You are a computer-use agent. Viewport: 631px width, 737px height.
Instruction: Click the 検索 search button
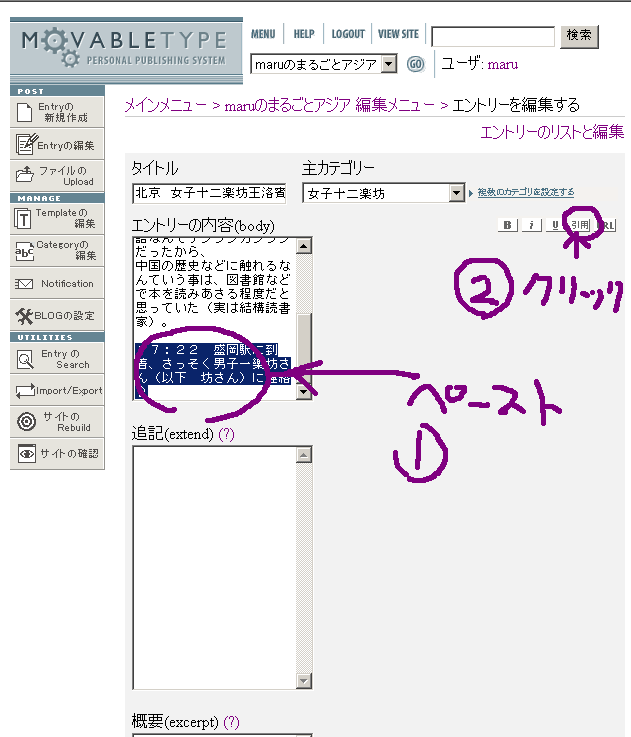[x=579, y=36]
